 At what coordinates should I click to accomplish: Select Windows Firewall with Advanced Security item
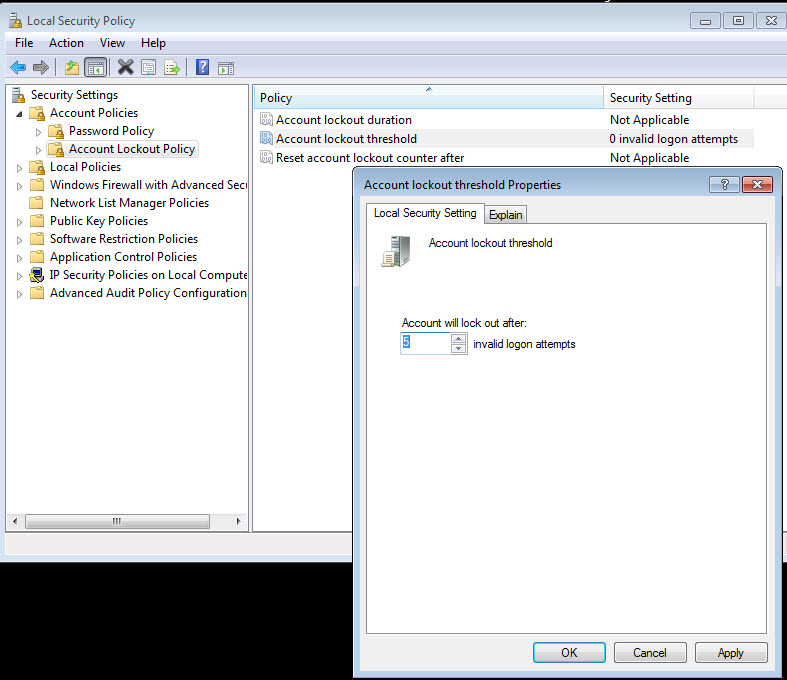[148, 185]
